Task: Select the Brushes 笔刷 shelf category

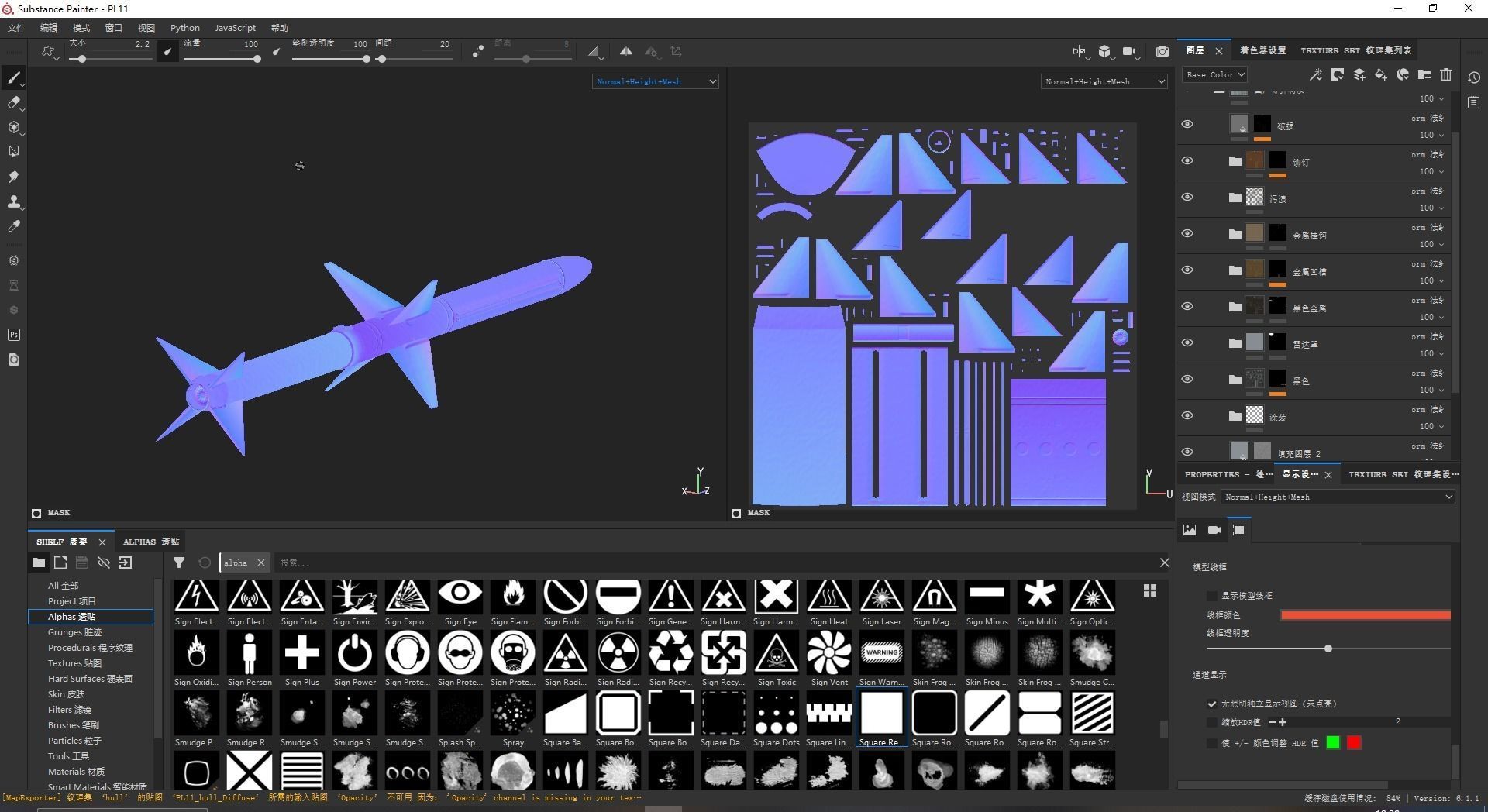Action: pyautogui.click(x=73, y=725)
